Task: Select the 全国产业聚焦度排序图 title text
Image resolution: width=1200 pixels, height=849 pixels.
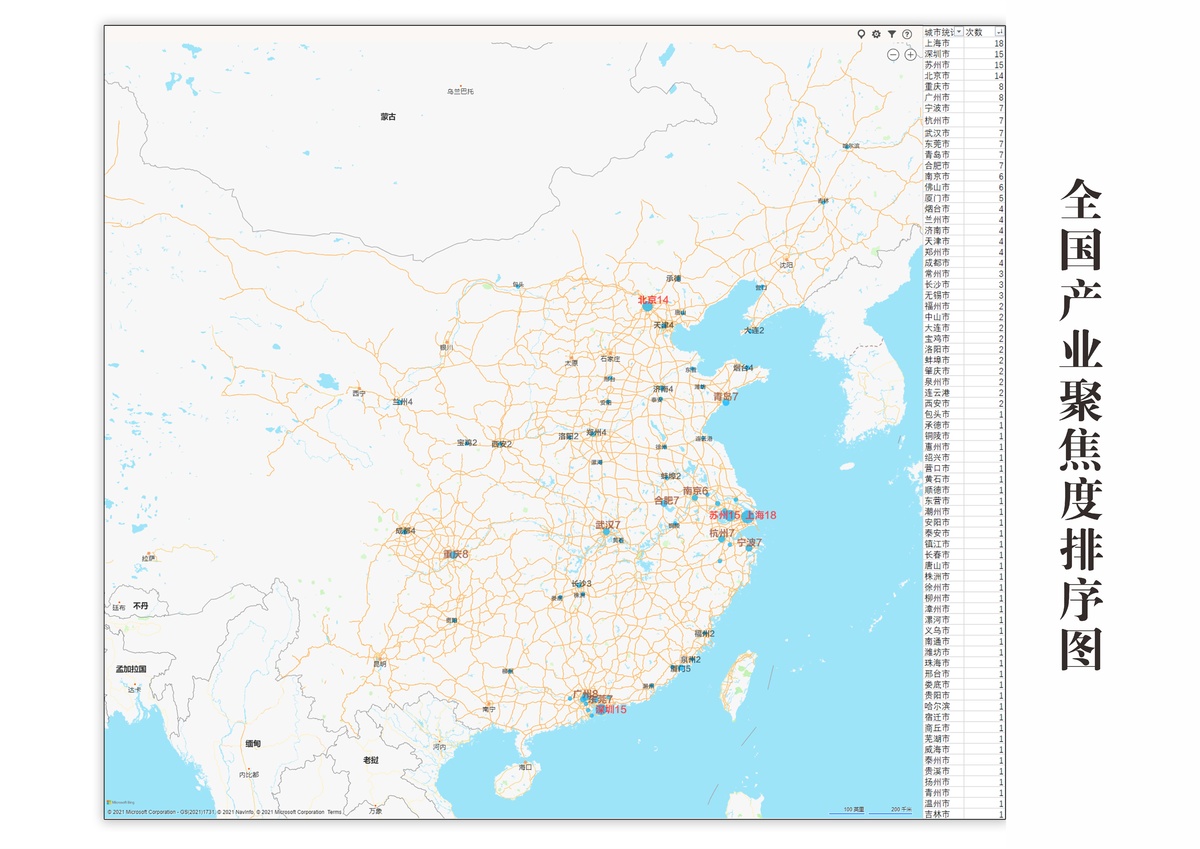Action: point(1080,424)
